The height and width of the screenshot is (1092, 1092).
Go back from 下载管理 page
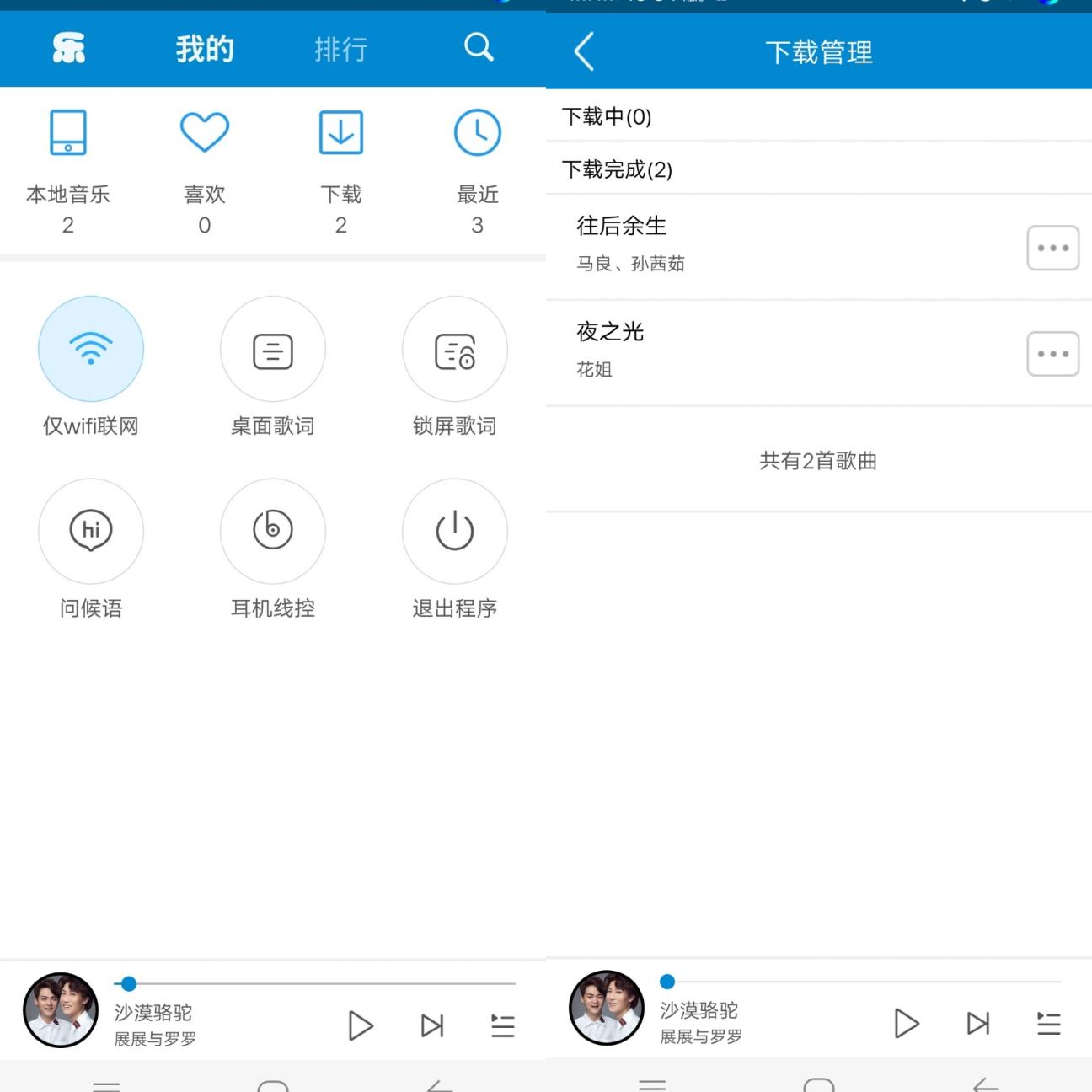click(583, 51)
